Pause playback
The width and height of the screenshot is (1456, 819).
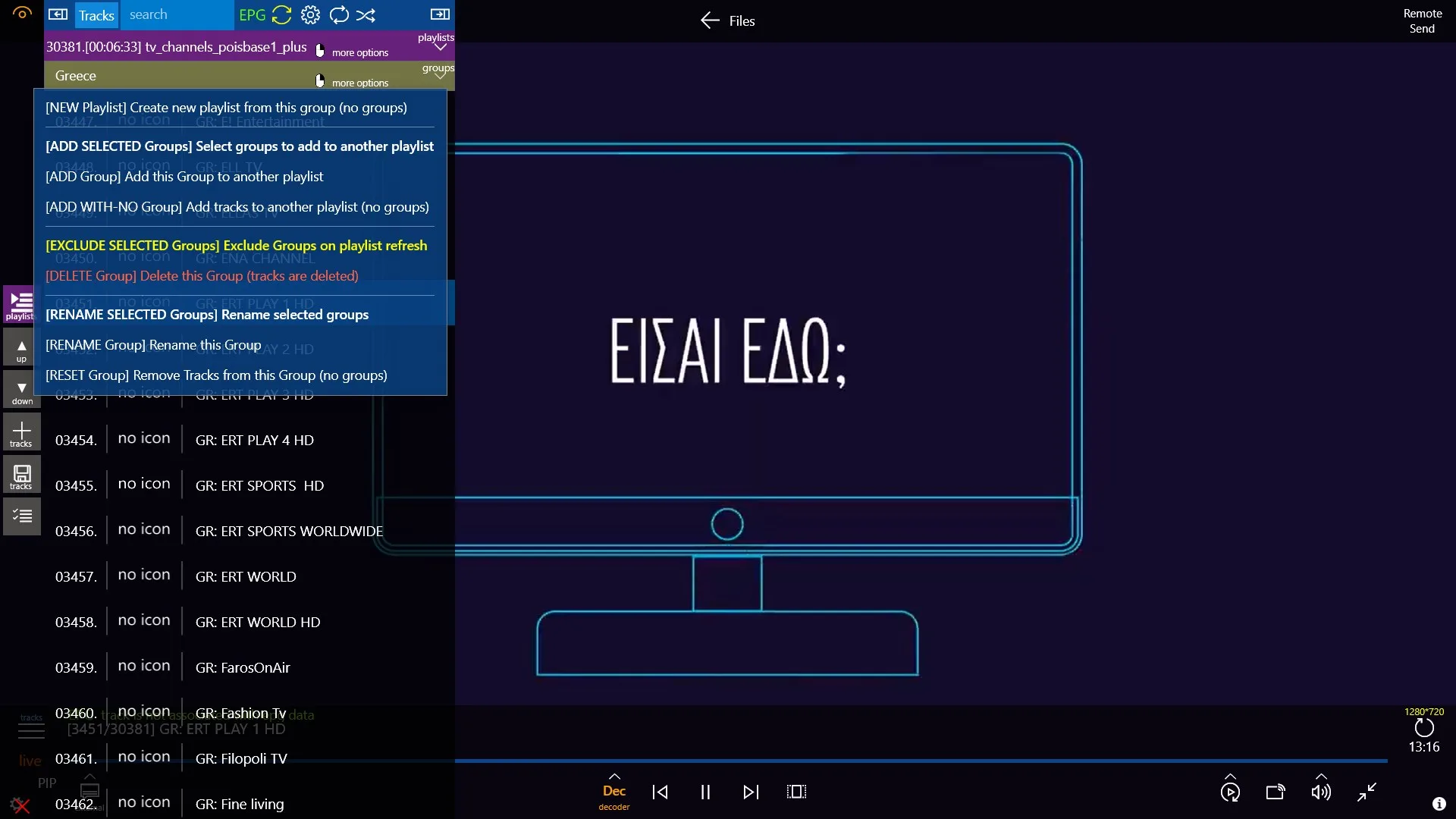click(705, 792)
